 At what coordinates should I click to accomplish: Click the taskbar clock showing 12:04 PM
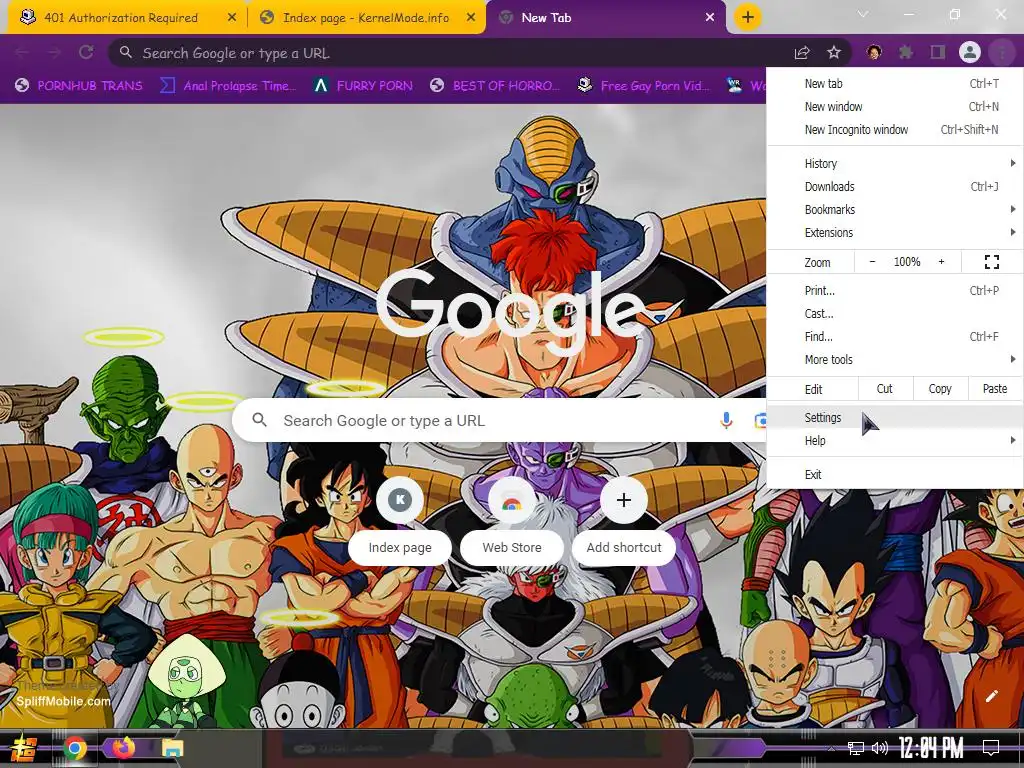coord(931,748)
